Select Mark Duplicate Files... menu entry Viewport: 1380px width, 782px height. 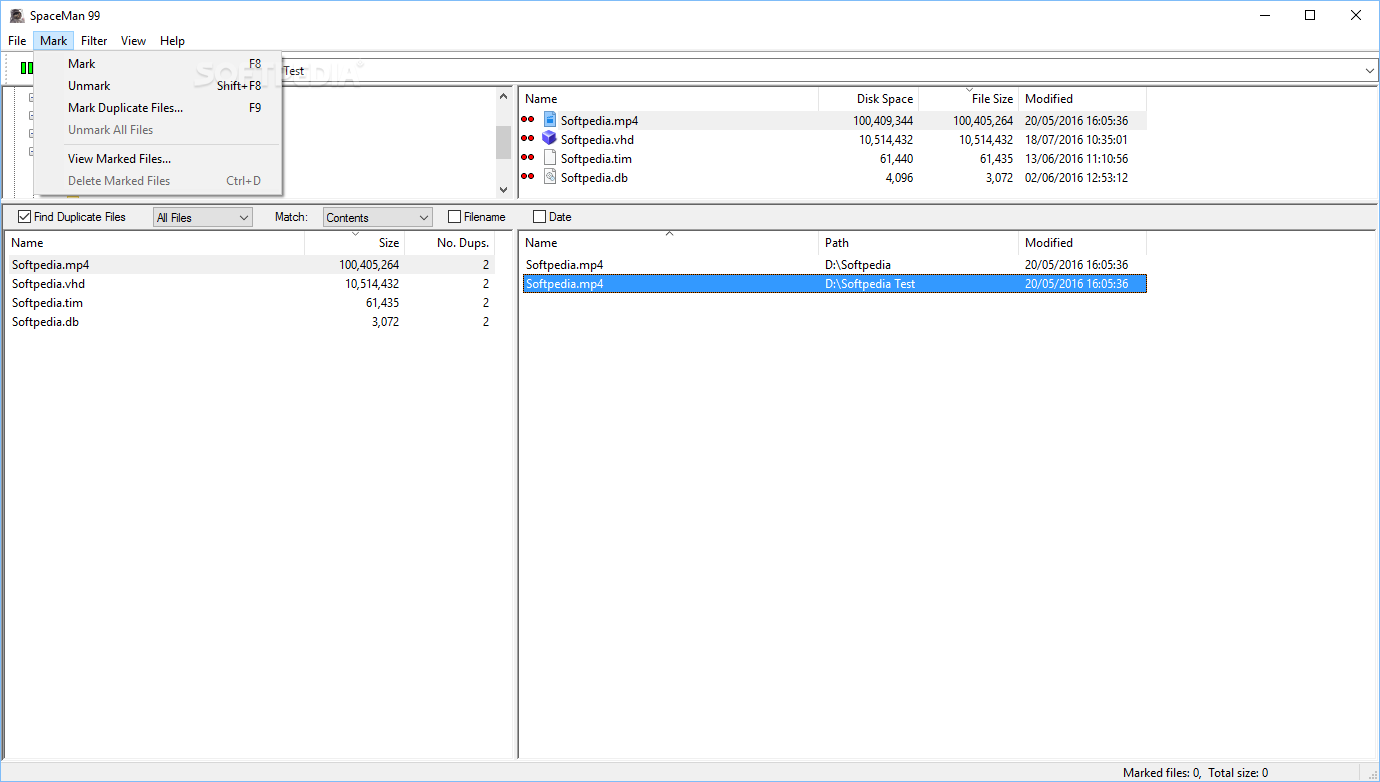click(x=158, y=108)
